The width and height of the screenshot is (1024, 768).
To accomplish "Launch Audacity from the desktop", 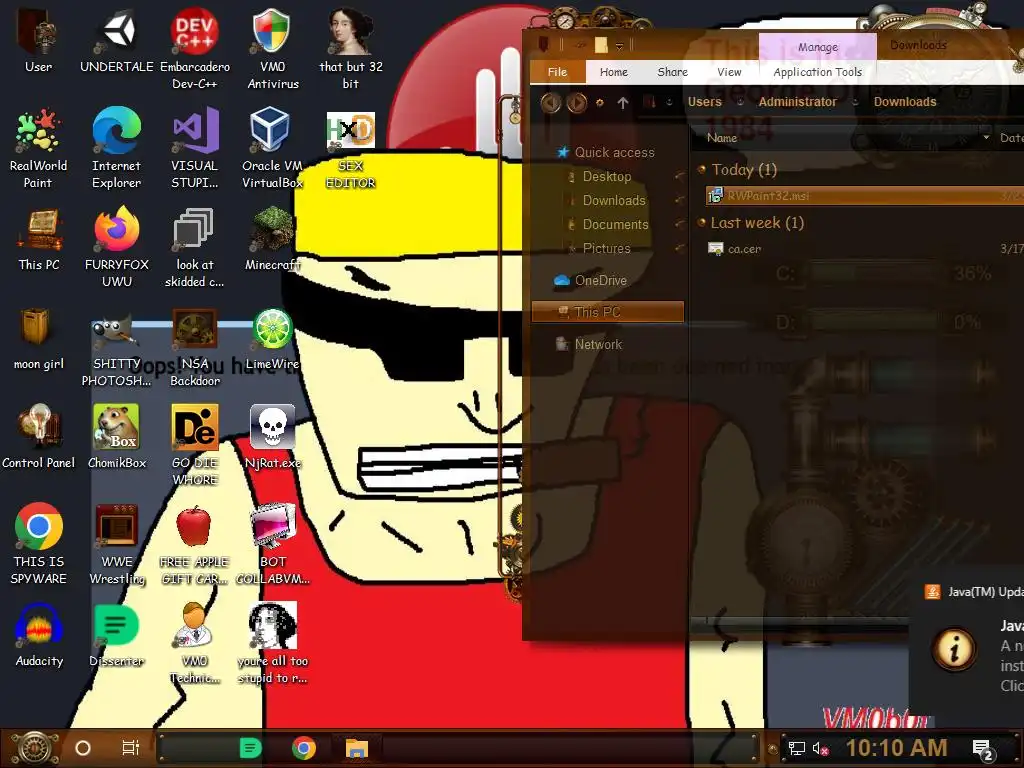I will tap(39, 635).
